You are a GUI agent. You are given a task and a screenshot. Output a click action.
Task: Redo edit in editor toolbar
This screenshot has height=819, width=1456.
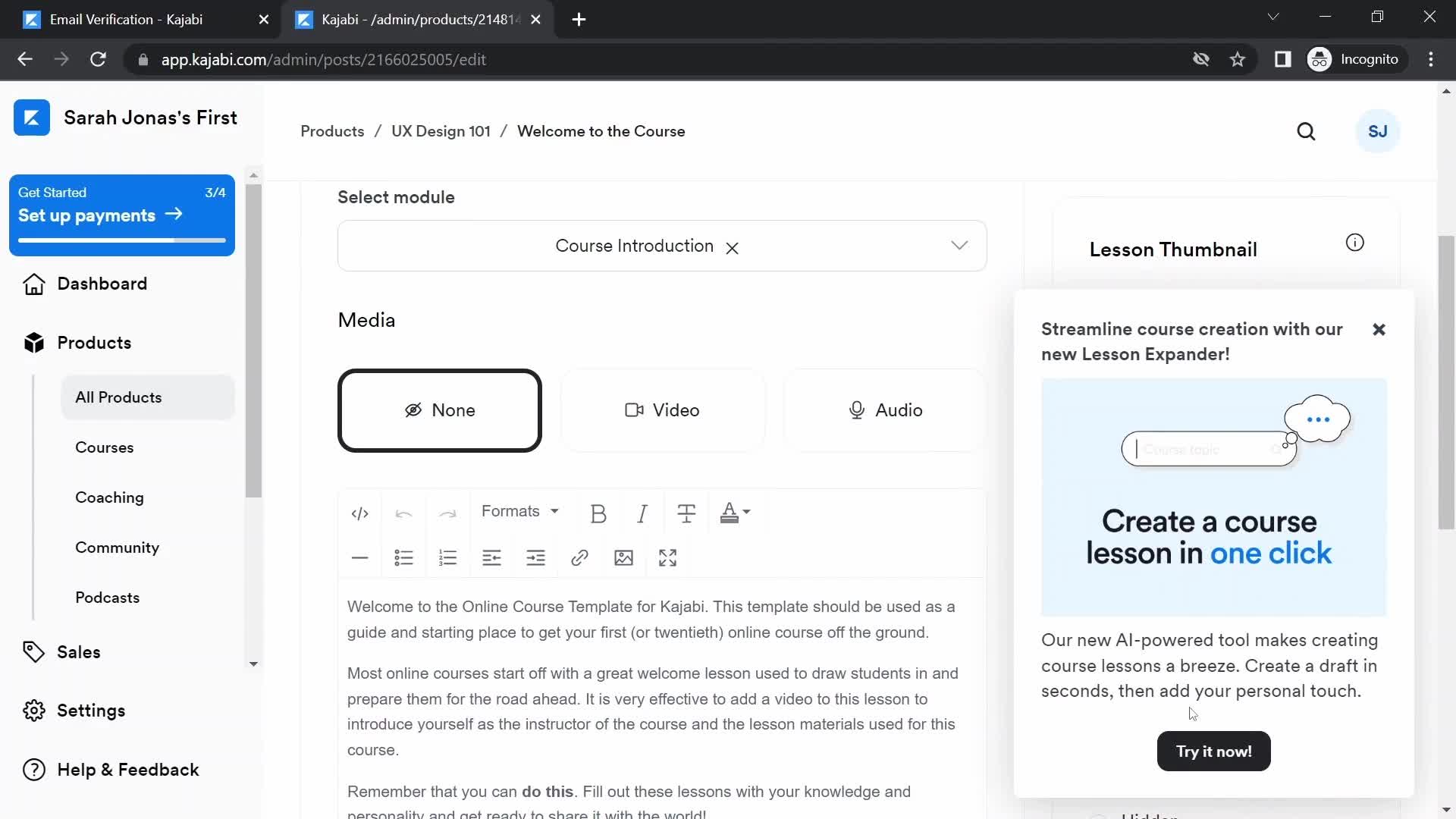point(447,513)
